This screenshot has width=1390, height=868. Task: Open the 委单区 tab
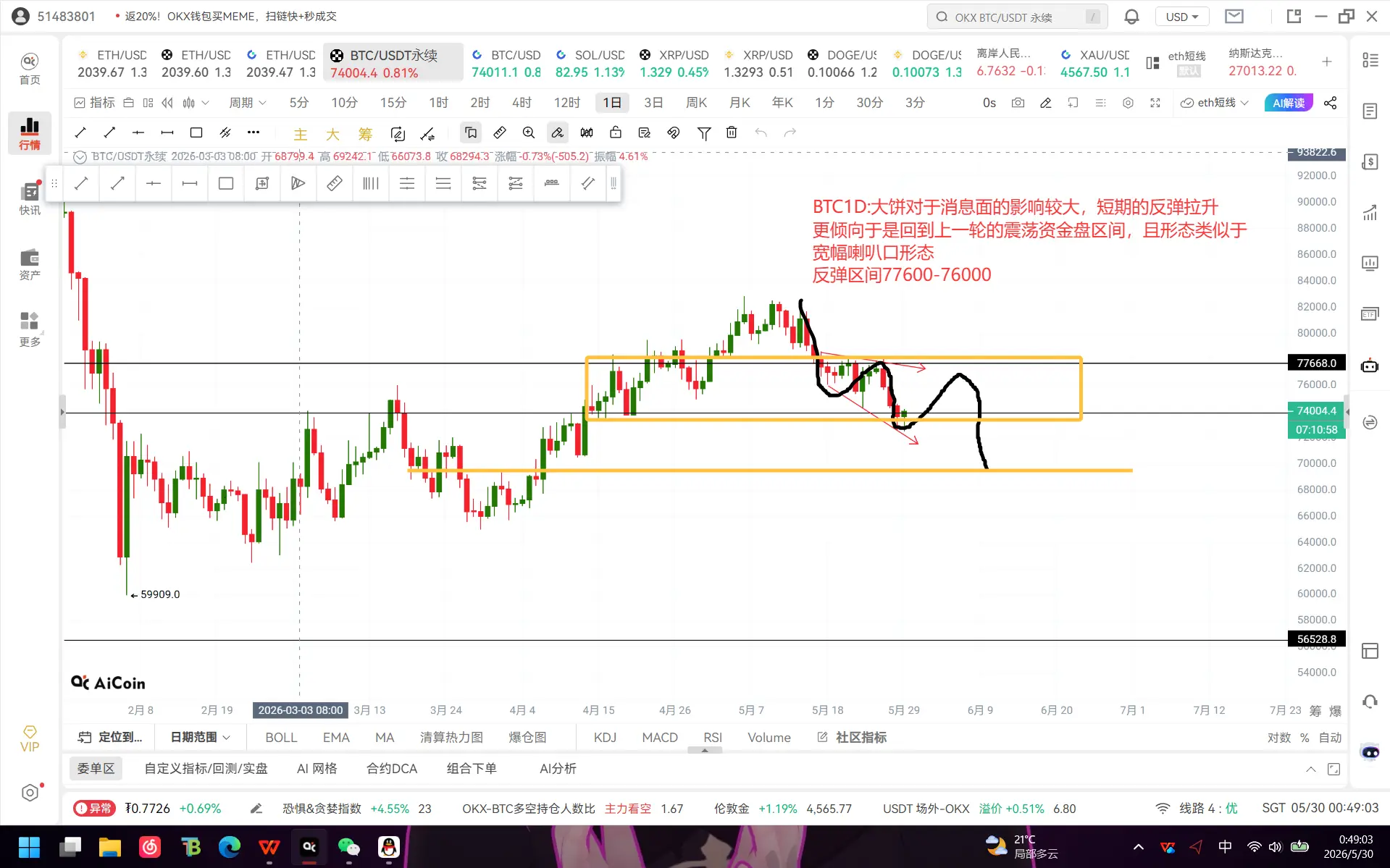96,769
